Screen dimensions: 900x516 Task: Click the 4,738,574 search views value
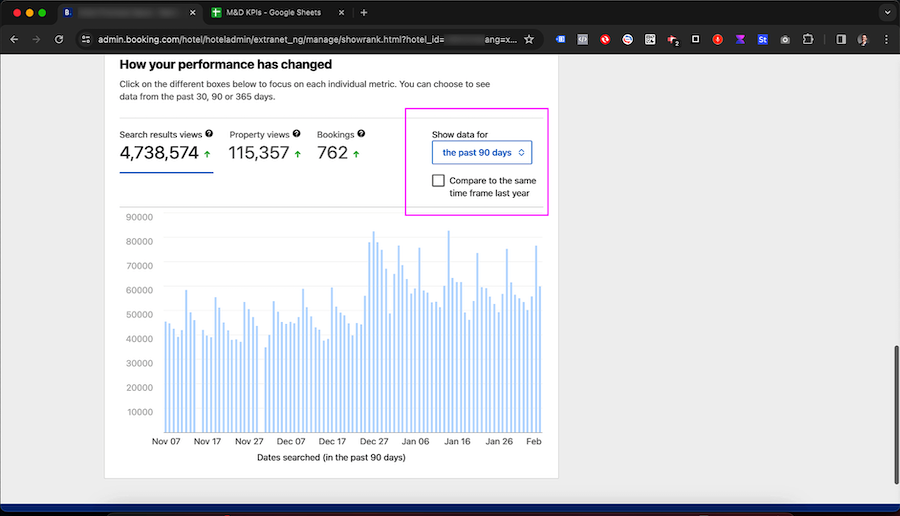coord(159,153)
